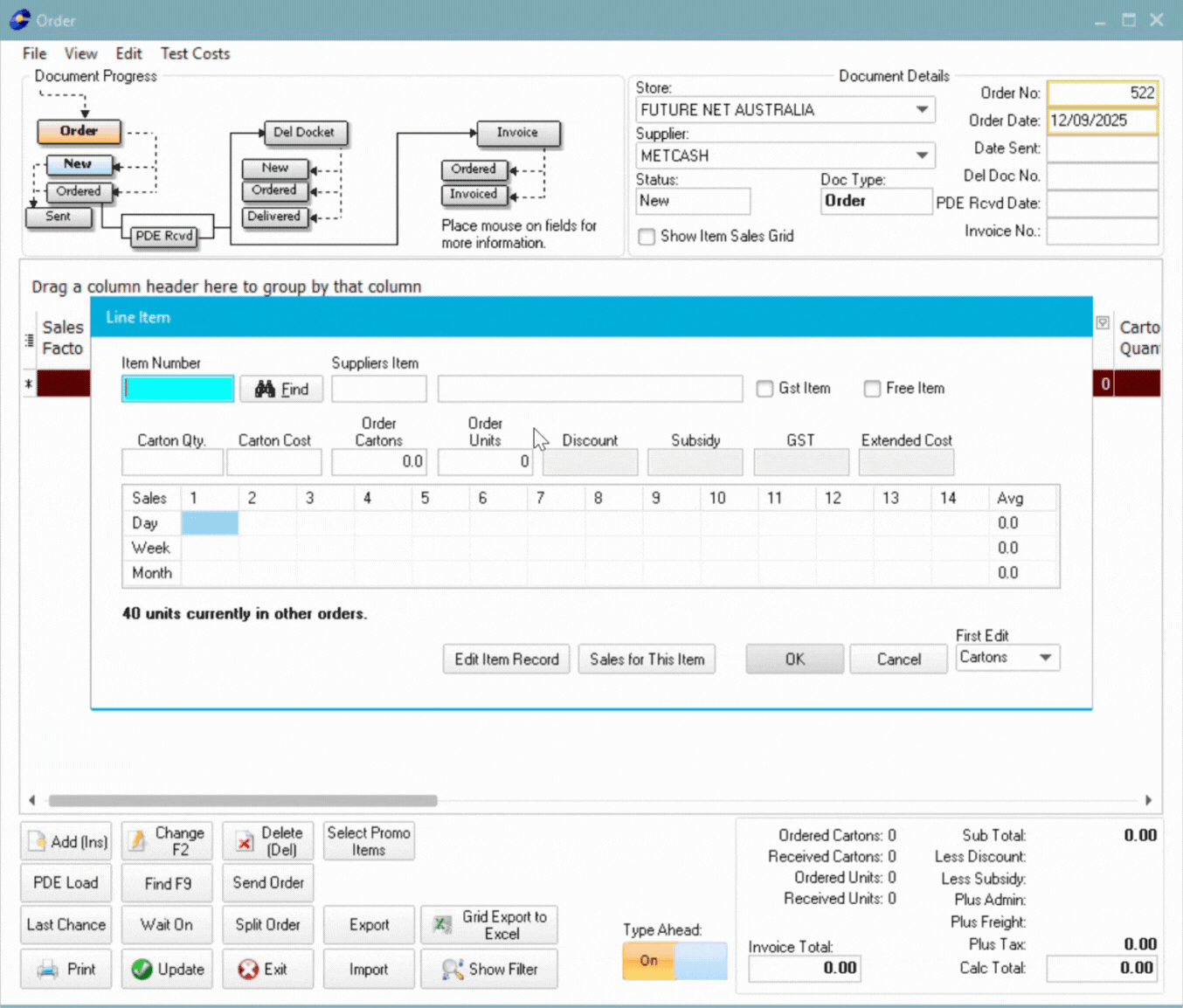Image resolution: width=1183 pixels, height=1008 pixels.
Task: Click Sales for This Item
Action: pos(647,659)
